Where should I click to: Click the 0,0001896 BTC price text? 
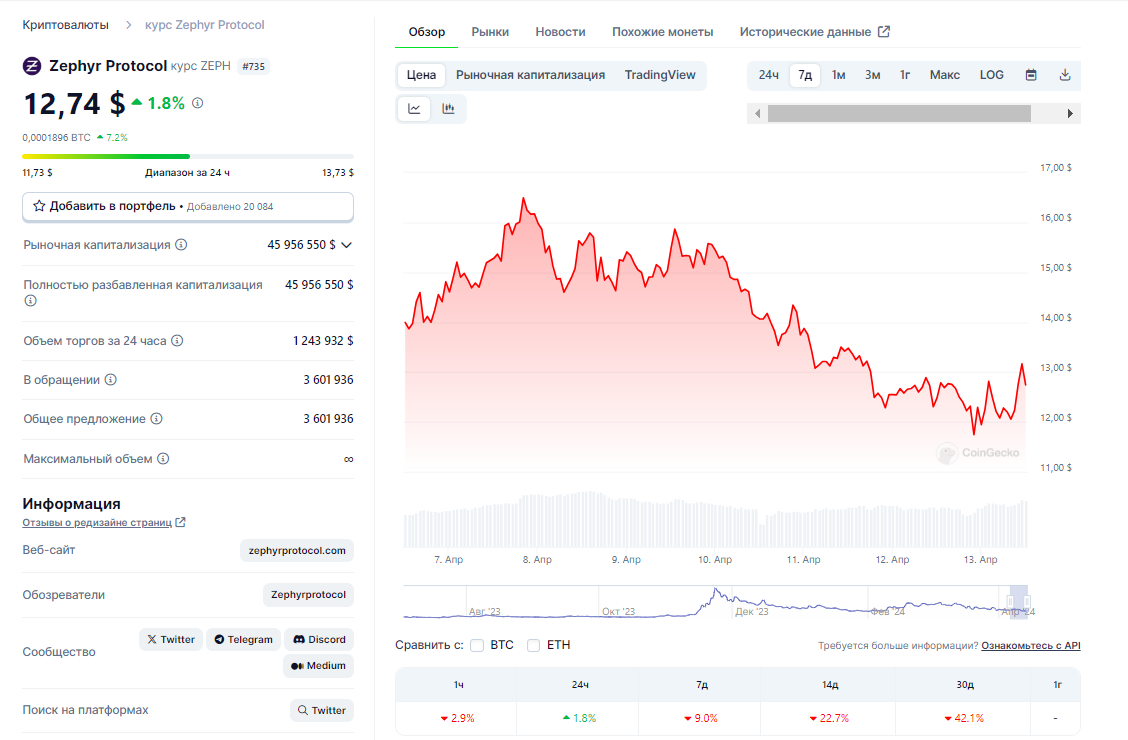point(57,137)
